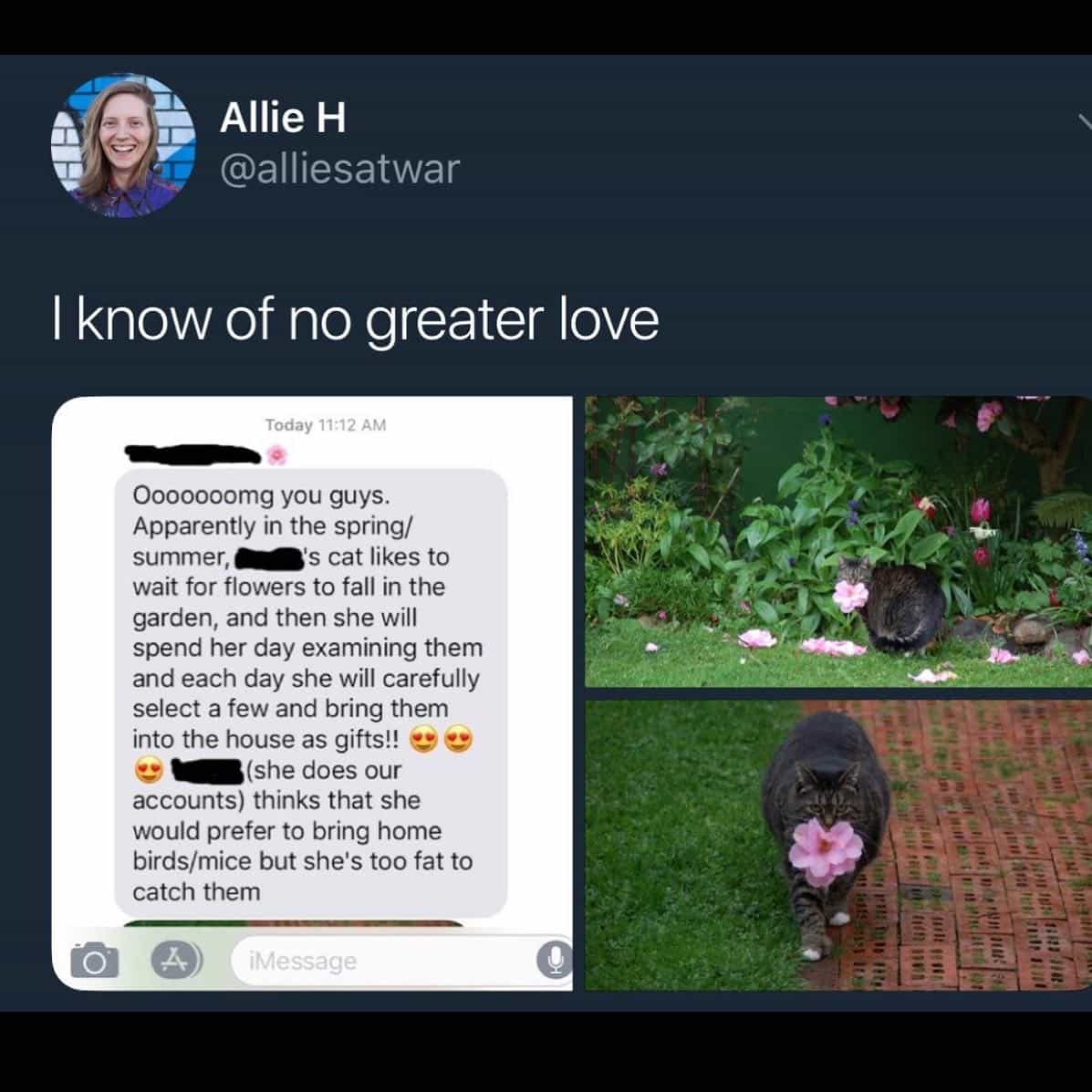This screenshot has height=1092, width=1092.
Task: Select the tweet text 'I know of no greater love'
Action: (x=355, y=319)
